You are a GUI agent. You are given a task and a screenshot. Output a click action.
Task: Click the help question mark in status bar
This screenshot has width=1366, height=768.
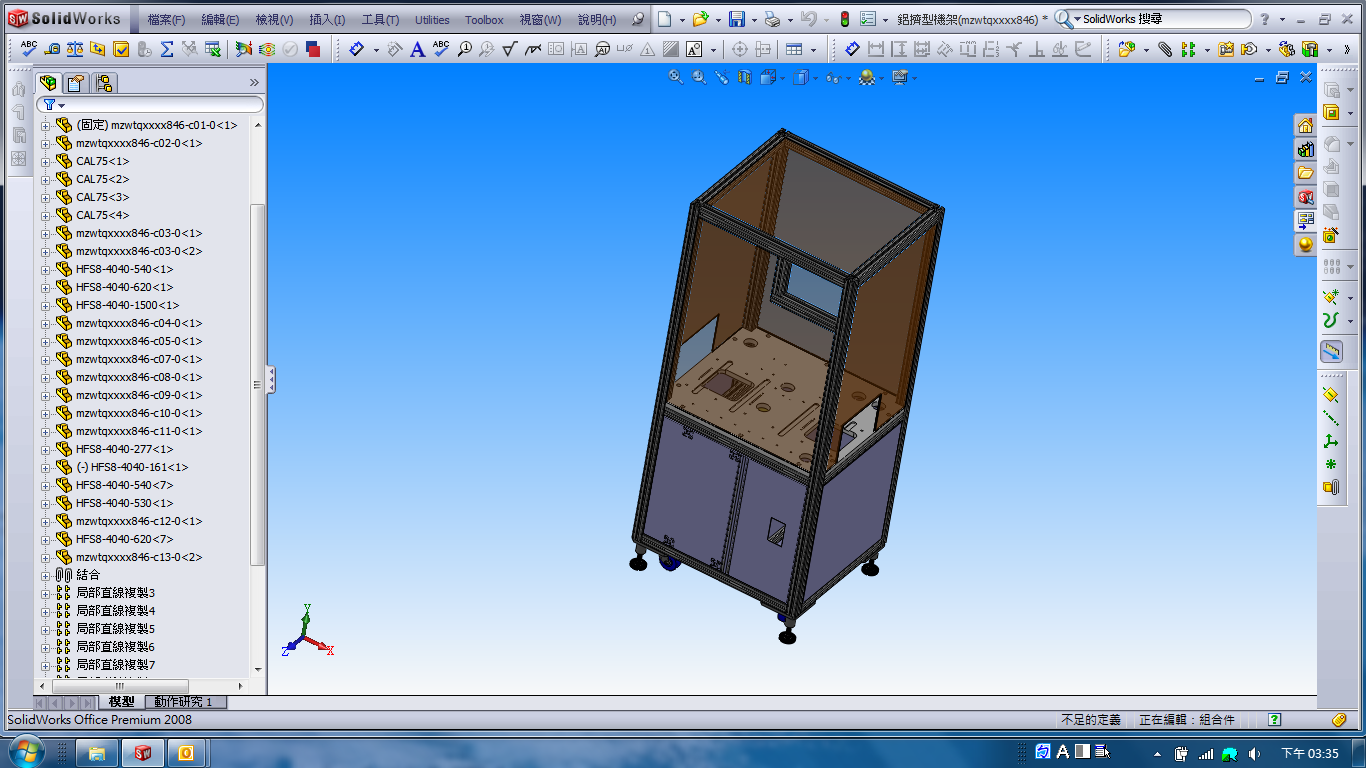pyautogui.click(x=1274, y=719)
